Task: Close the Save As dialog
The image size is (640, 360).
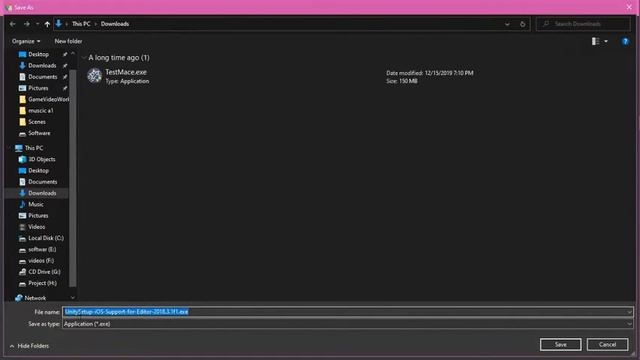Action: [x=629, y=7]
